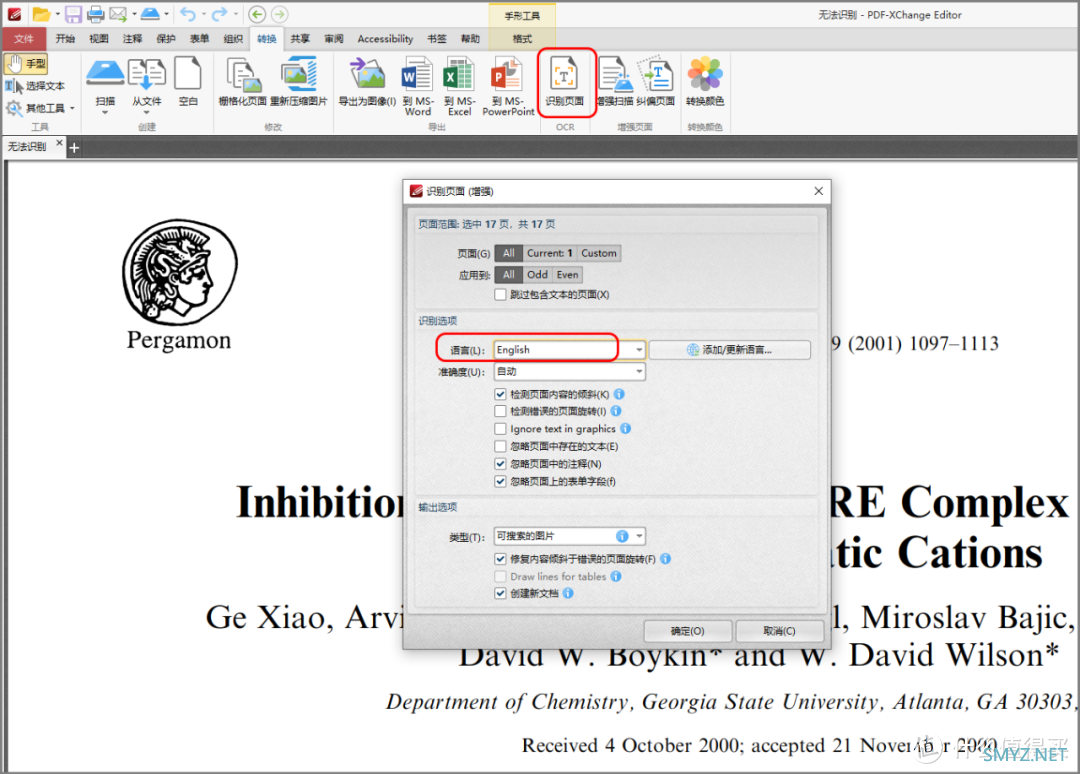The image size is (1080, 774).
Task: Click the 取消(C) Cancel button
Action: [x=779, y=631]
